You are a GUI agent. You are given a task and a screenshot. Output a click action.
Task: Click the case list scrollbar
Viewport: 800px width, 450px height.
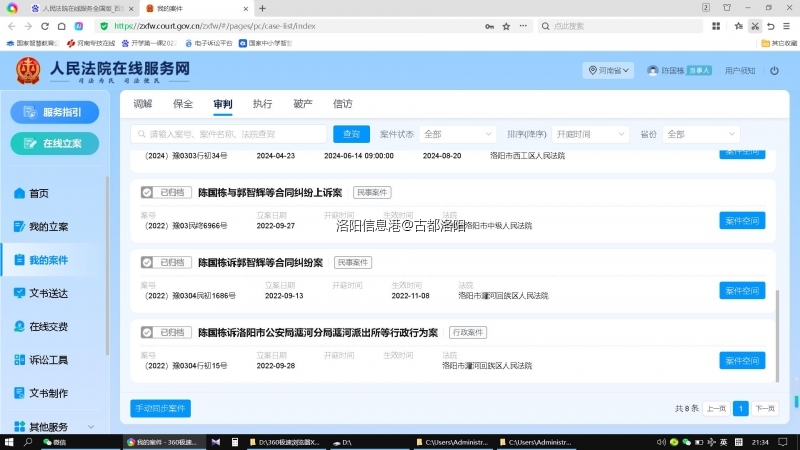click(x=777, y=336)
